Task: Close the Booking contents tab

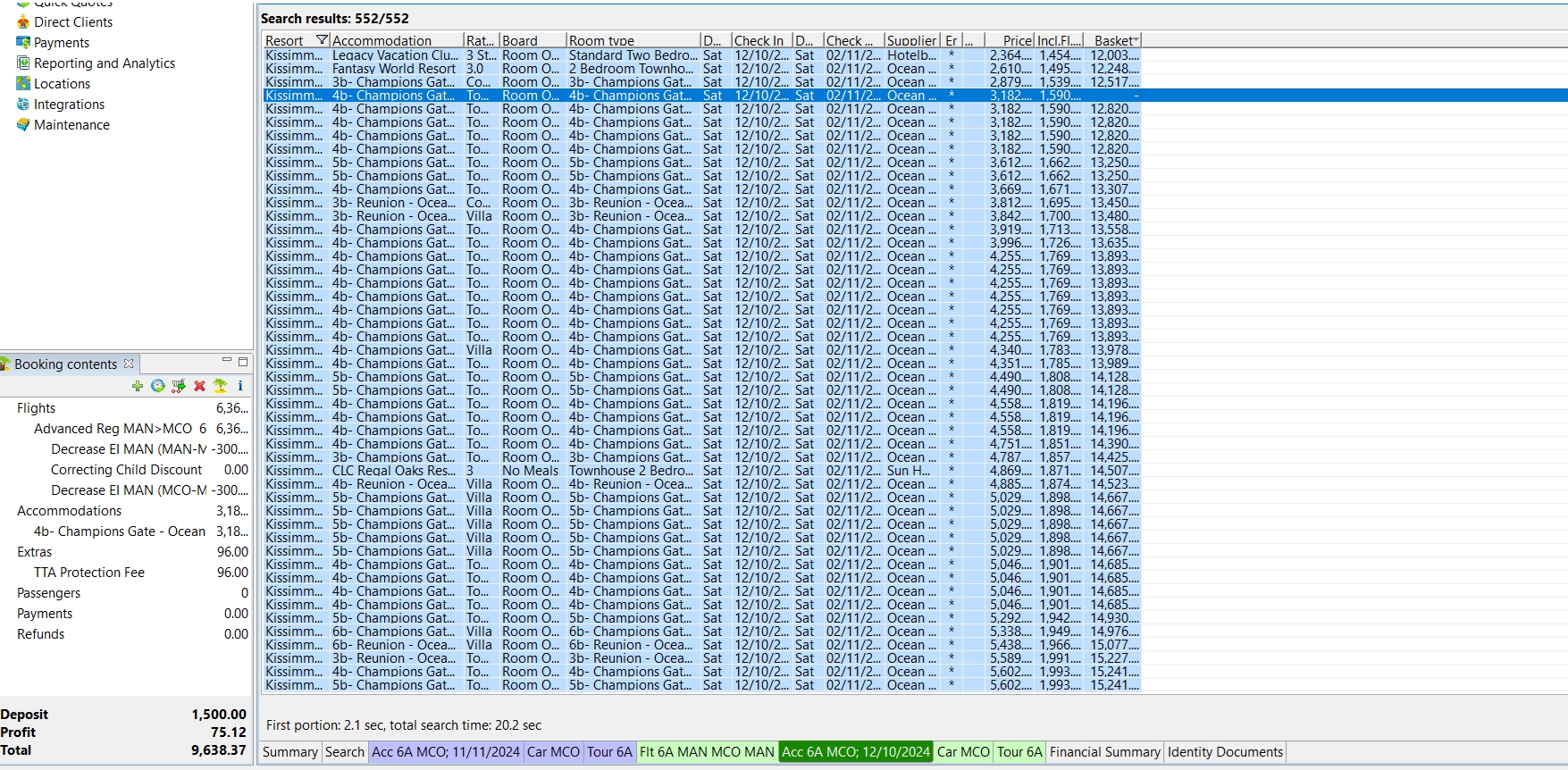Action: (x=129, y=364)
